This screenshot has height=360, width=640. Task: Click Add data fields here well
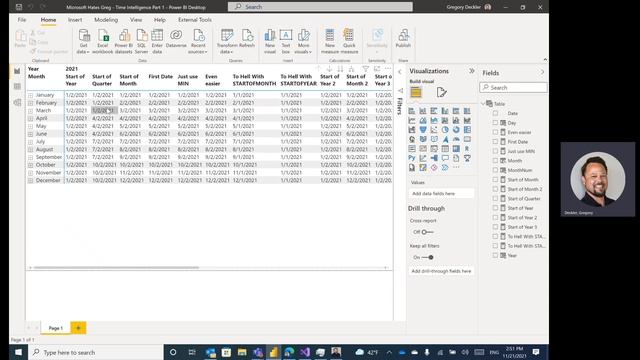(441, 193)
